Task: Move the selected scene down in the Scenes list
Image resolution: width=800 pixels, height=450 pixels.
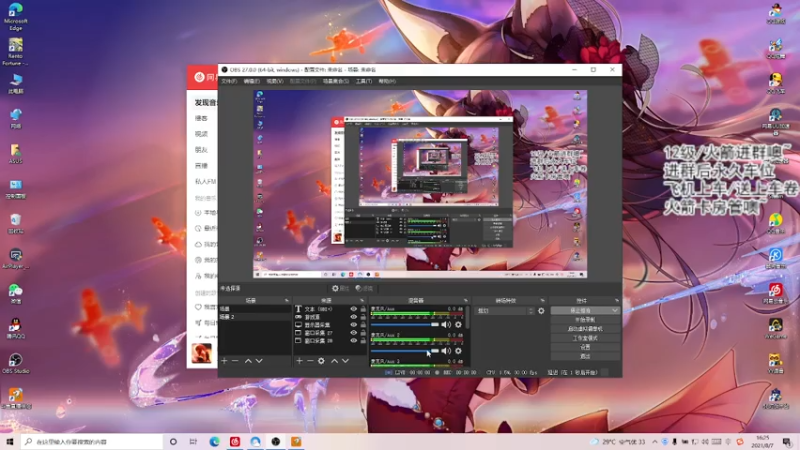Action: 259,361
